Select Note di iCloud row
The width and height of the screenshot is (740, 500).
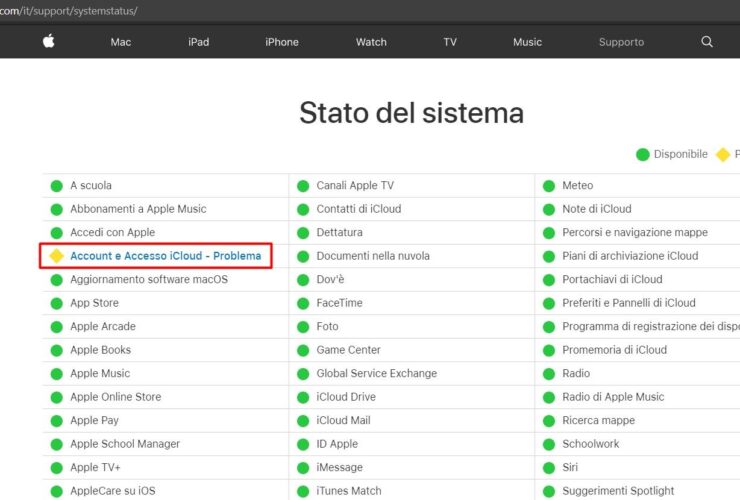tap(638, 209)
